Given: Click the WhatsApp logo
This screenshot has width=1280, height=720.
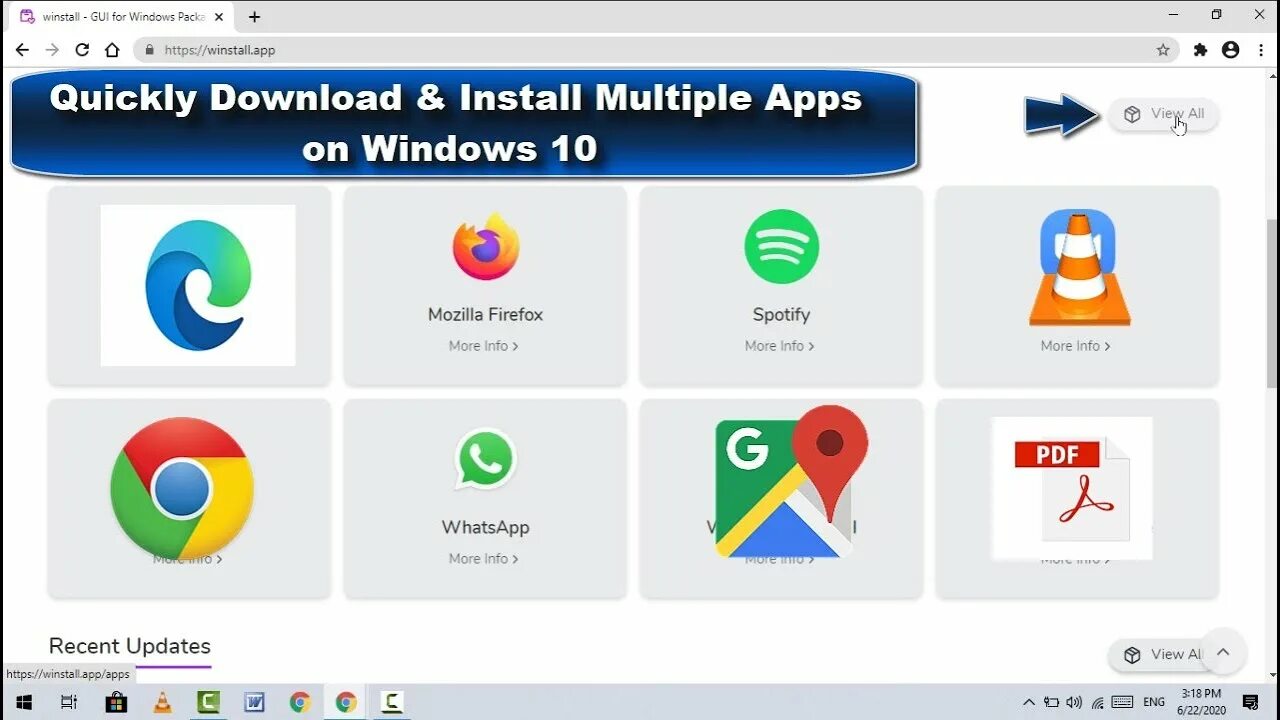Looking at the screenshot, I should point(486,459).
